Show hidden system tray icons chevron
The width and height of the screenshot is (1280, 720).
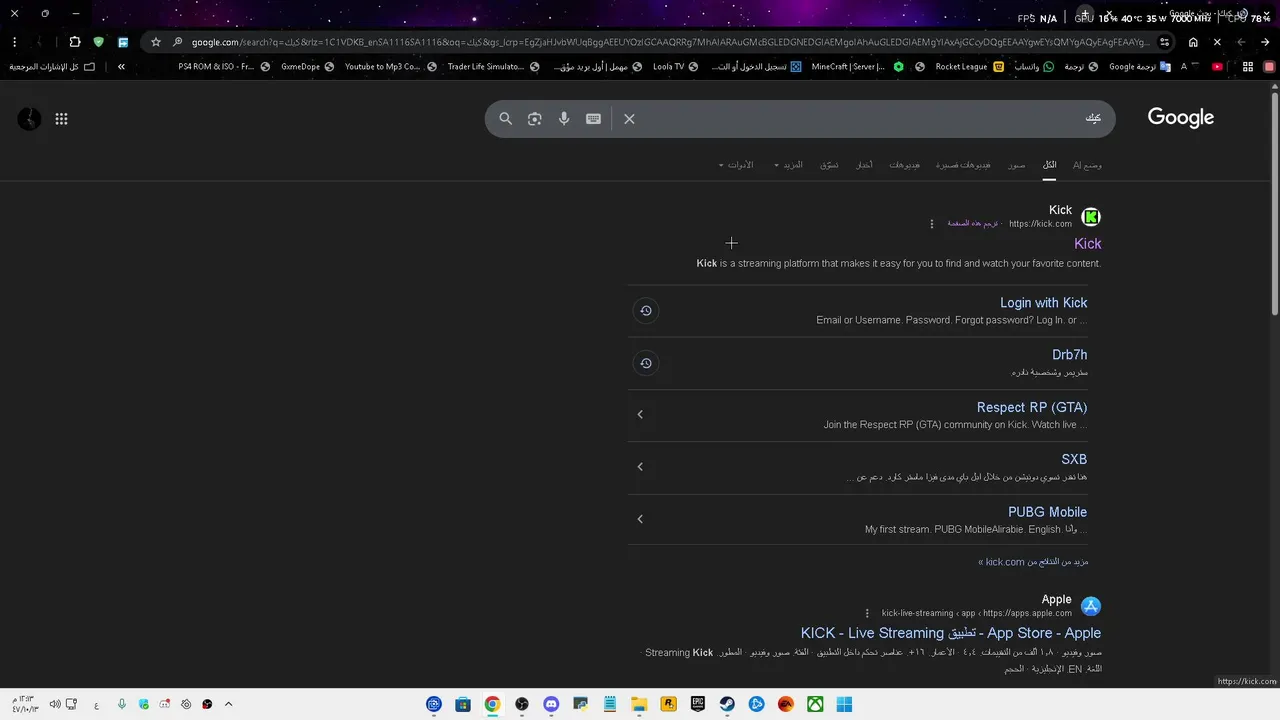228,704
